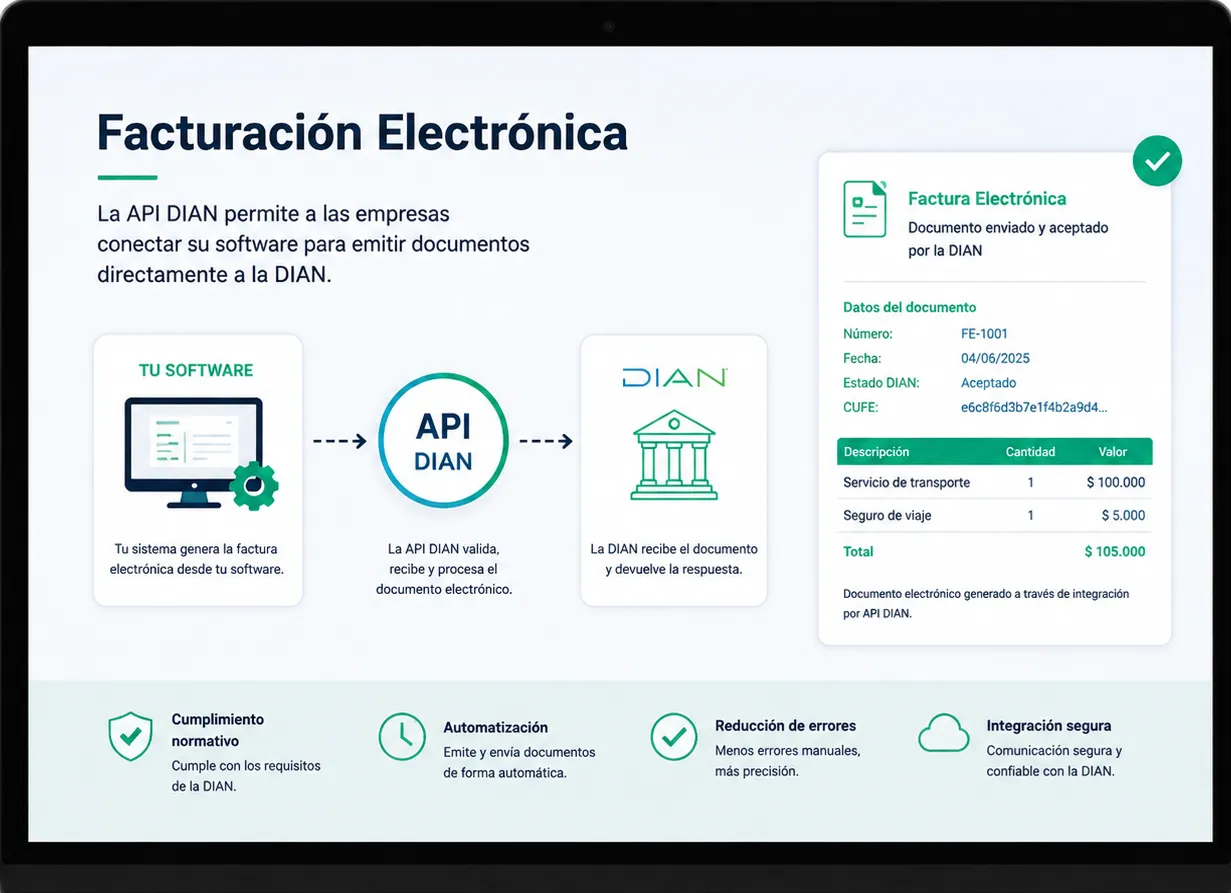Viewport: 1231px width, 893px height.
Task: Click the Descripción column header
Action: pos(877,452)
